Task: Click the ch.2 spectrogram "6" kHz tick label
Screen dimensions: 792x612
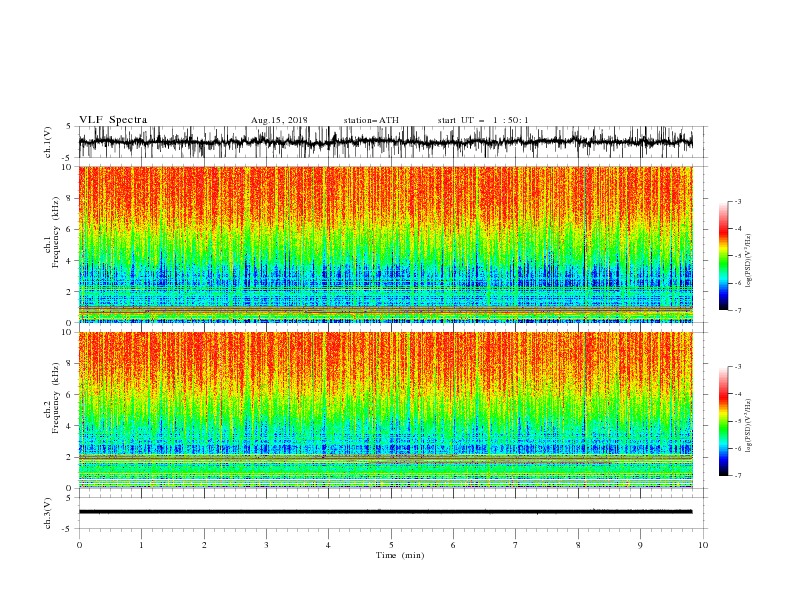Action: click(69, 395)
